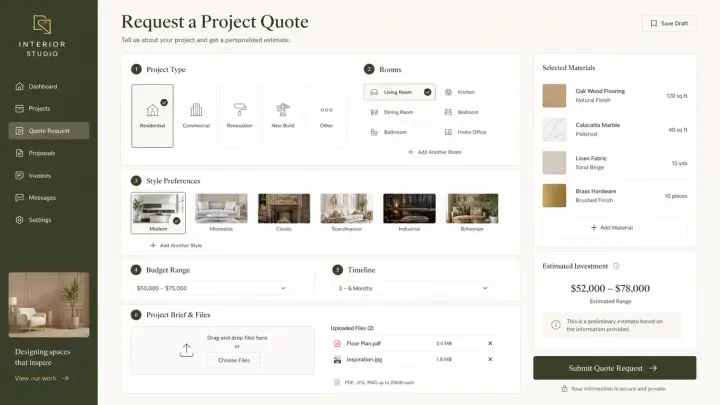Image resolution: width=720 pixels, height=405 pixels.
Task: Click View our work link
Action: tap(42, 378)
